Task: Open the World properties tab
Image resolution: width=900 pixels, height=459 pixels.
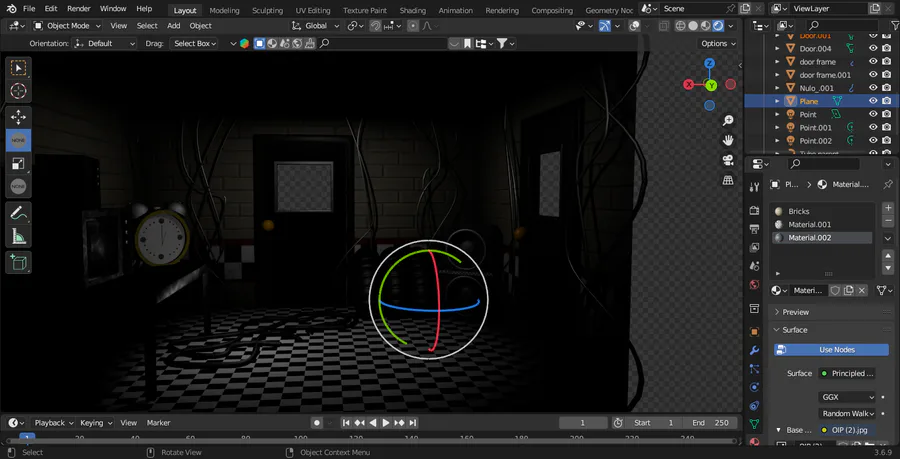Action: coord(755,285)
